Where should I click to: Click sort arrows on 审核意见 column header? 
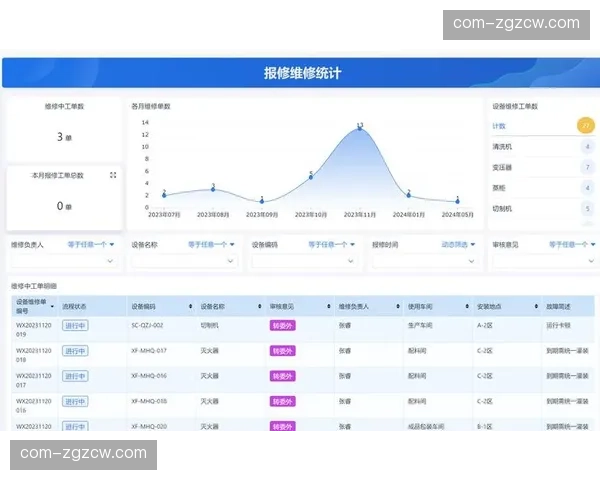(x=329, y=307)
